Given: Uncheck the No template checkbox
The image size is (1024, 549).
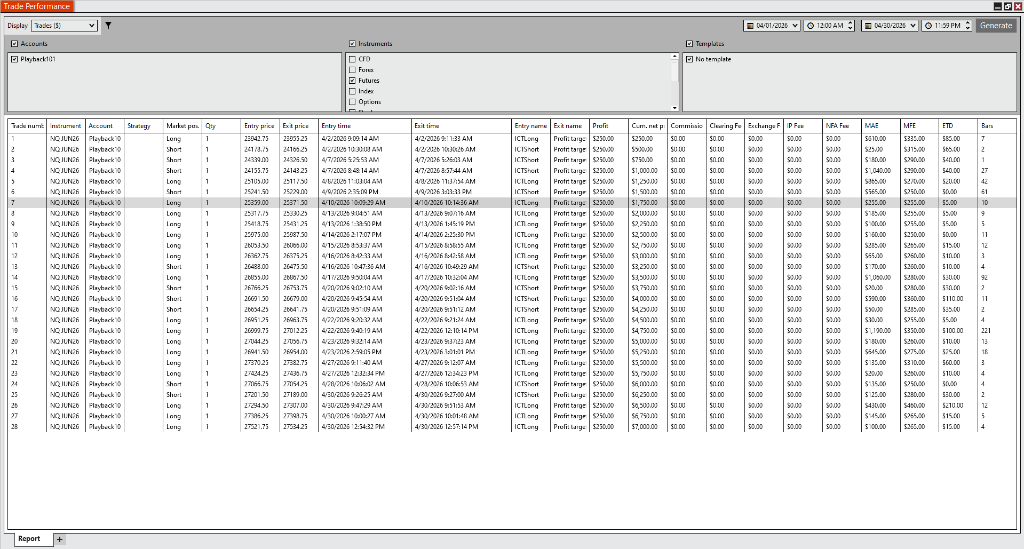Looking at the screenshot, I should [x=690, y=59].
